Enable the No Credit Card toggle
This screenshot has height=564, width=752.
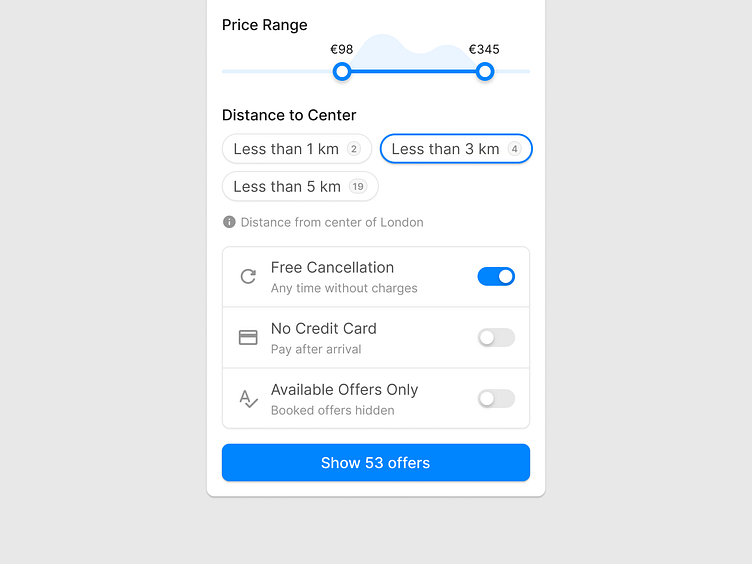[x=496, y=338]
